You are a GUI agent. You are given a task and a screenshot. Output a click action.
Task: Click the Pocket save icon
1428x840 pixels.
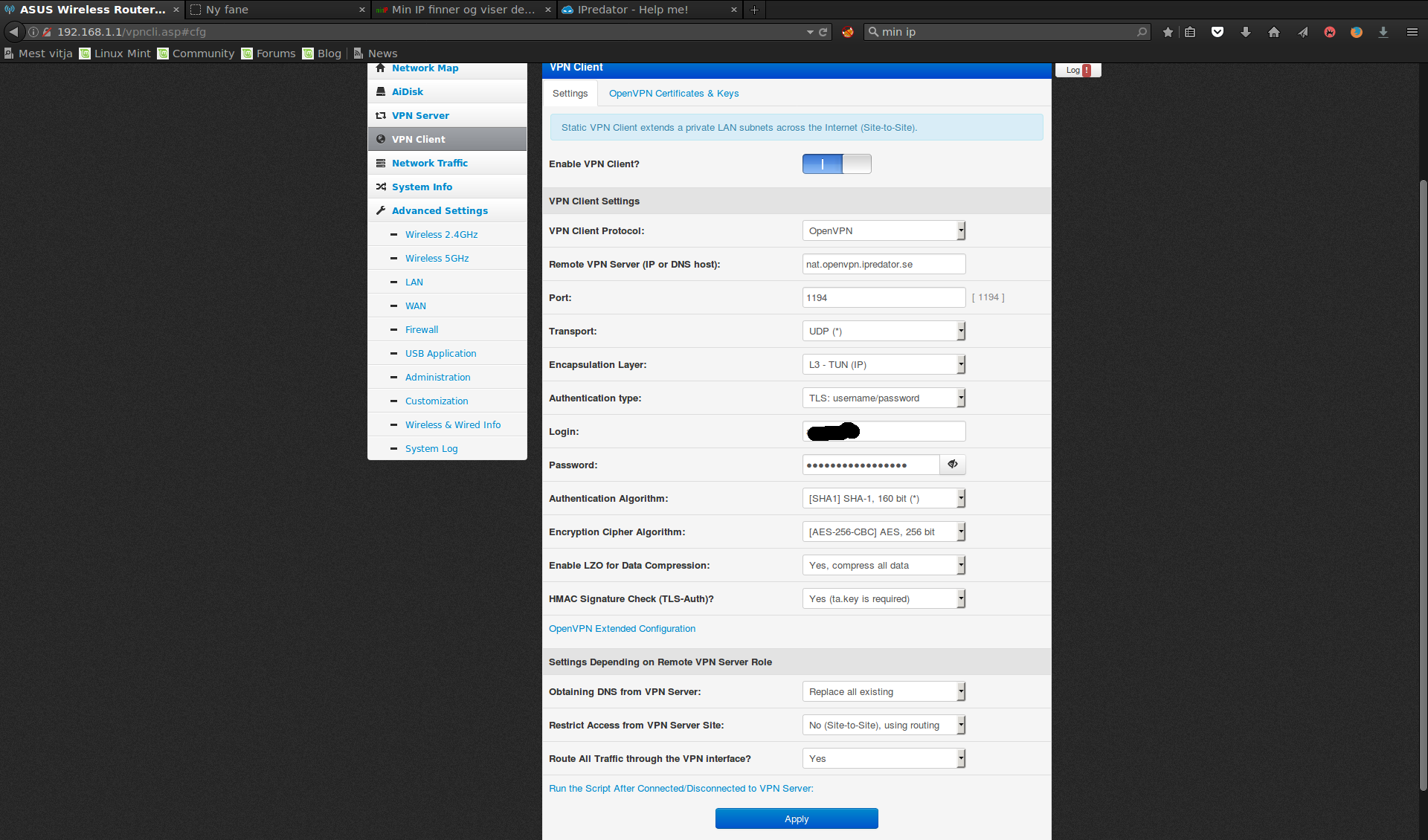1218,32
